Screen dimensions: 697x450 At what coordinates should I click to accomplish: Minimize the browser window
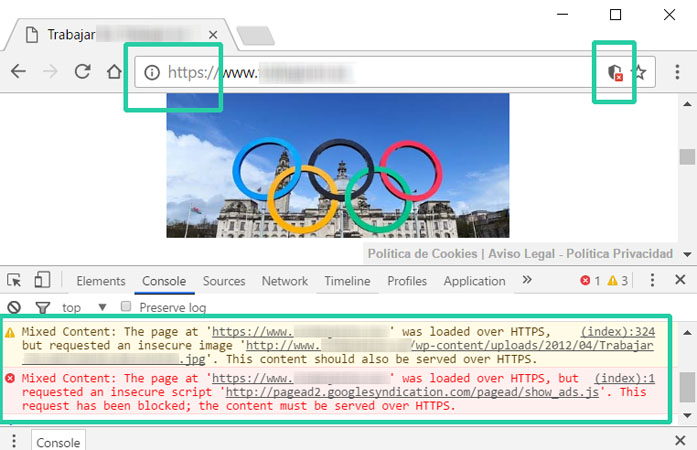[x=562, y=14]
